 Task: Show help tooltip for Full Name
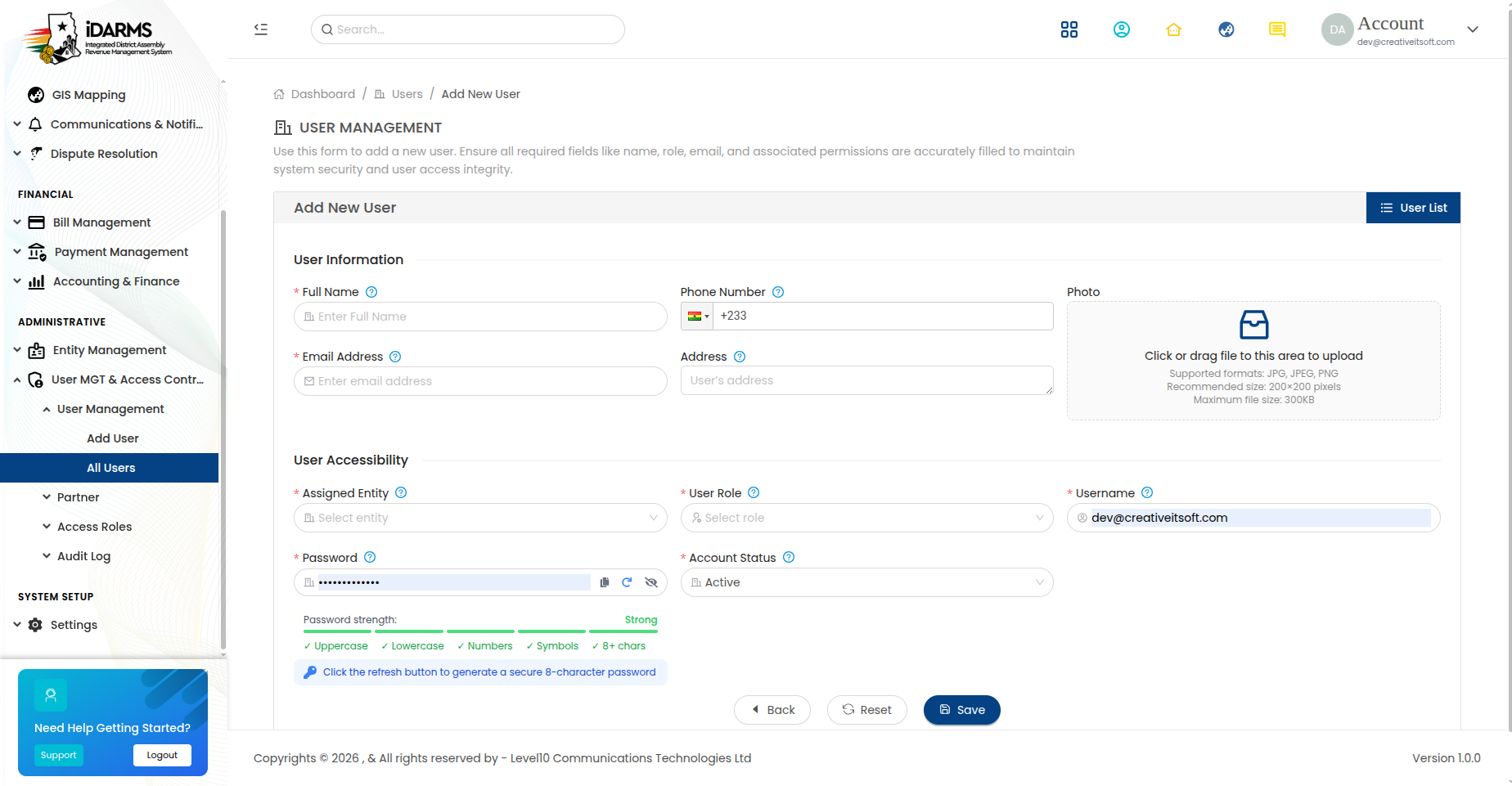(371, 292)
